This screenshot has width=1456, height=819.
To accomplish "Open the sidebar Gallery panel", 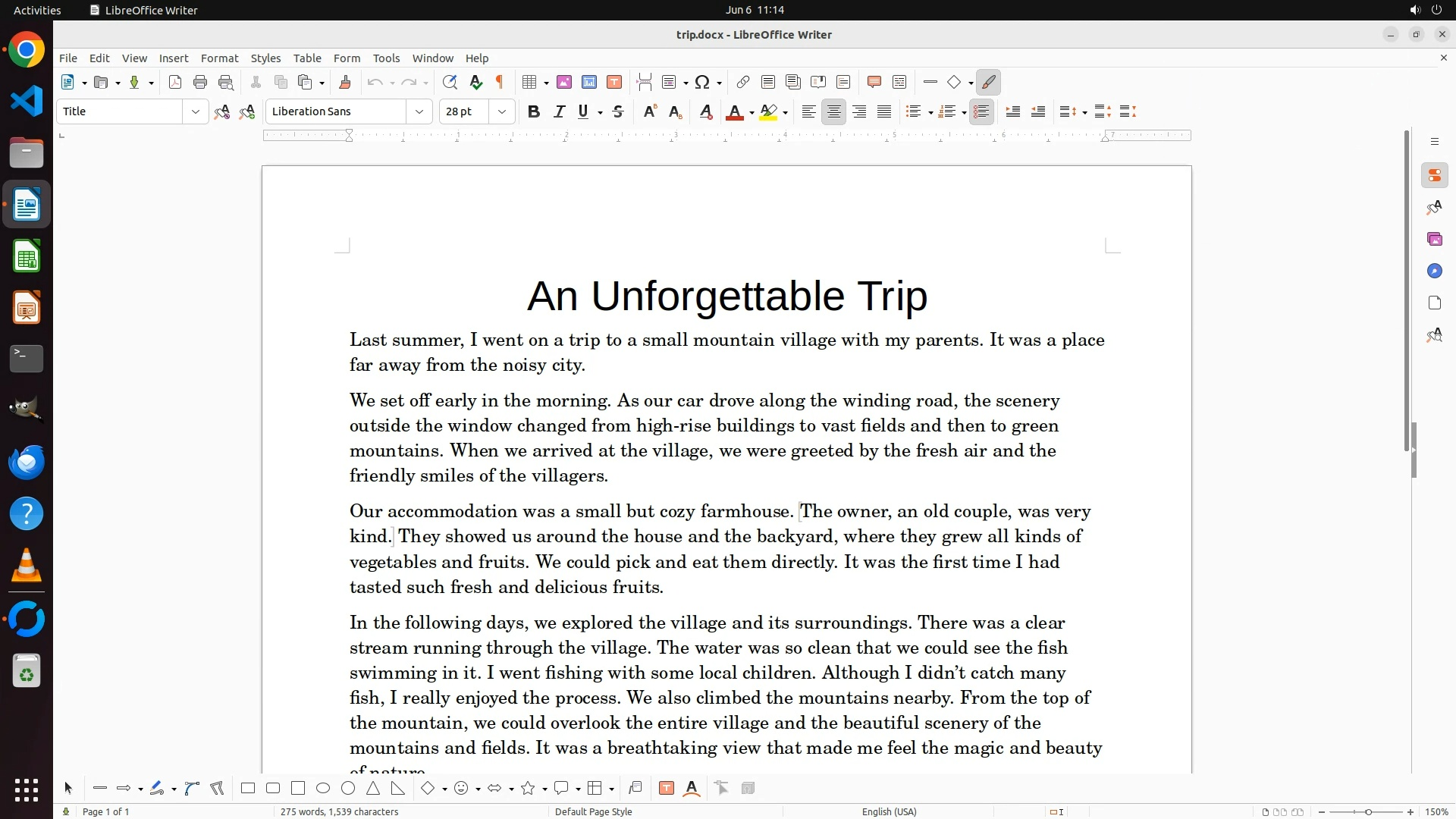I will 1434,240.
